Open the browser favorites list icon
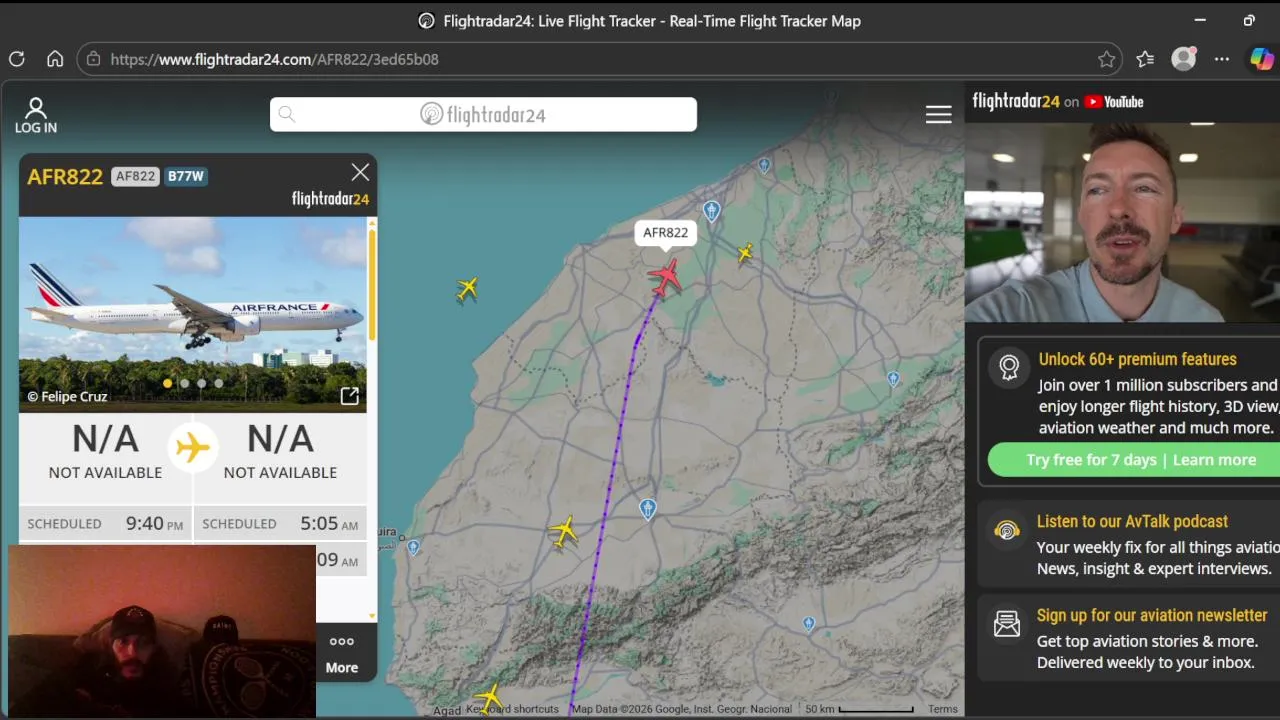 [x=1145, y=59]
